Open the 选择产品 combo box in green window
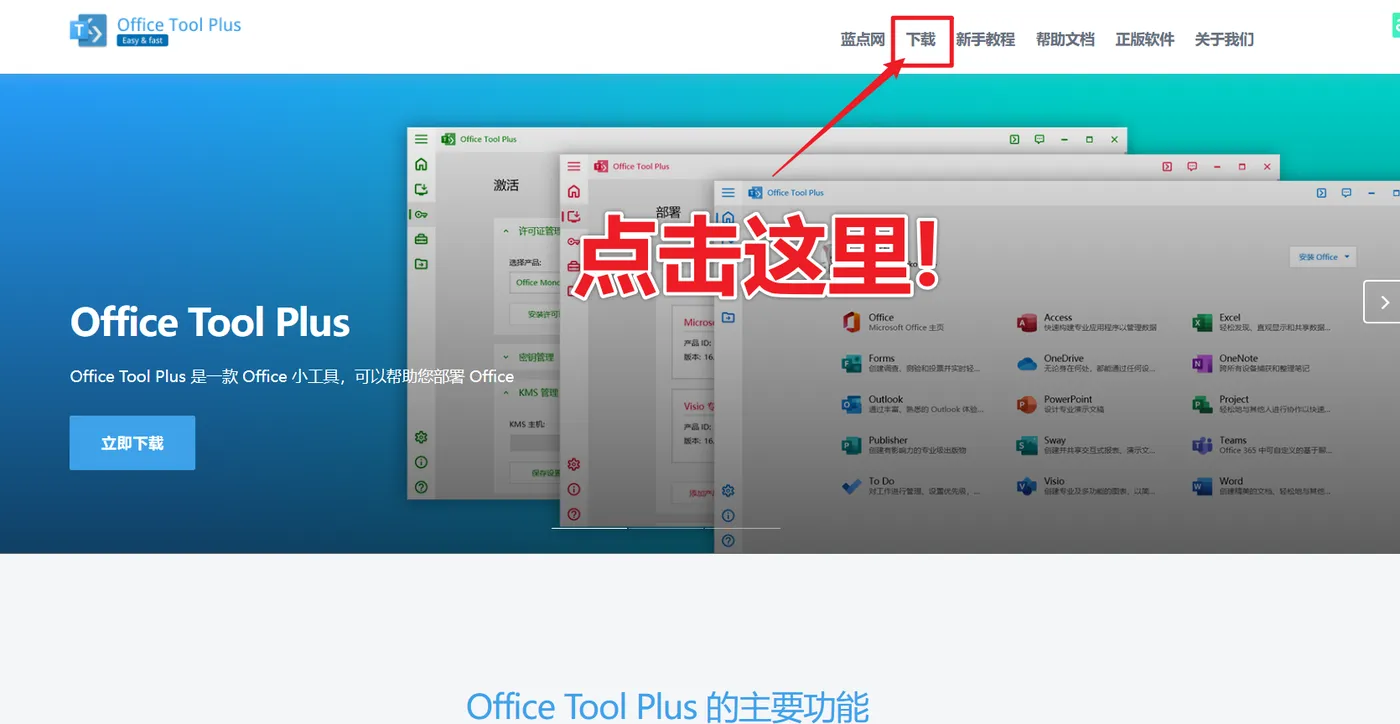This screenshot has height=724, width=1400. (535, 283)
